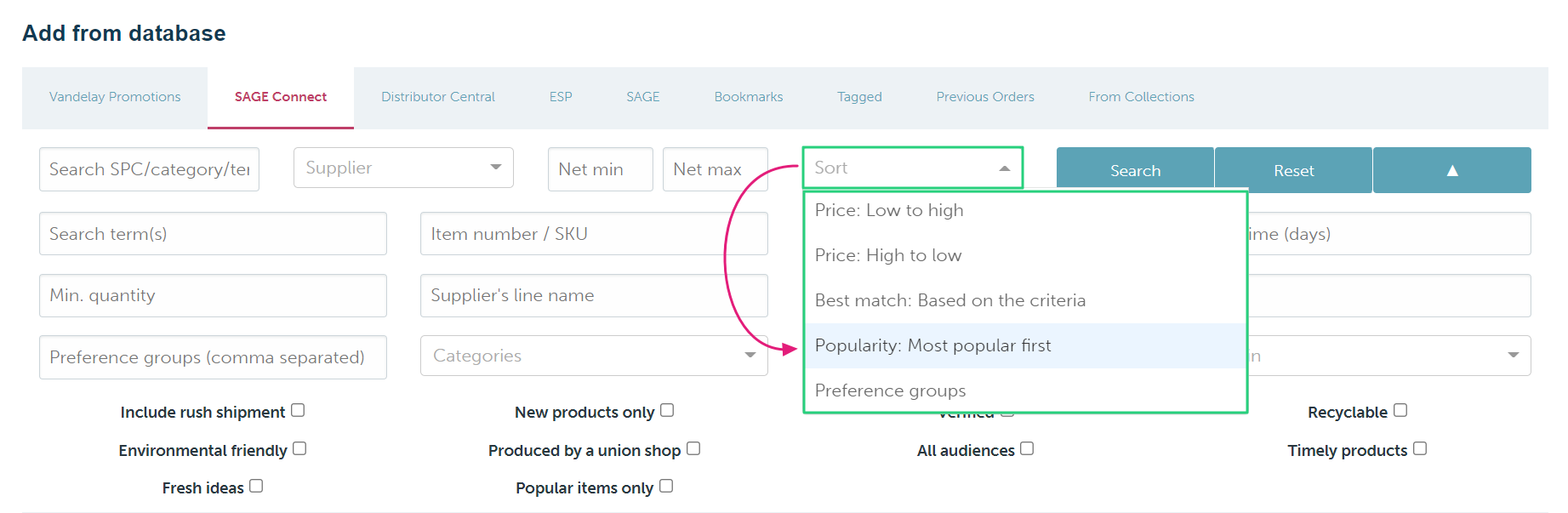Click the Supplier's line name field

594,295
